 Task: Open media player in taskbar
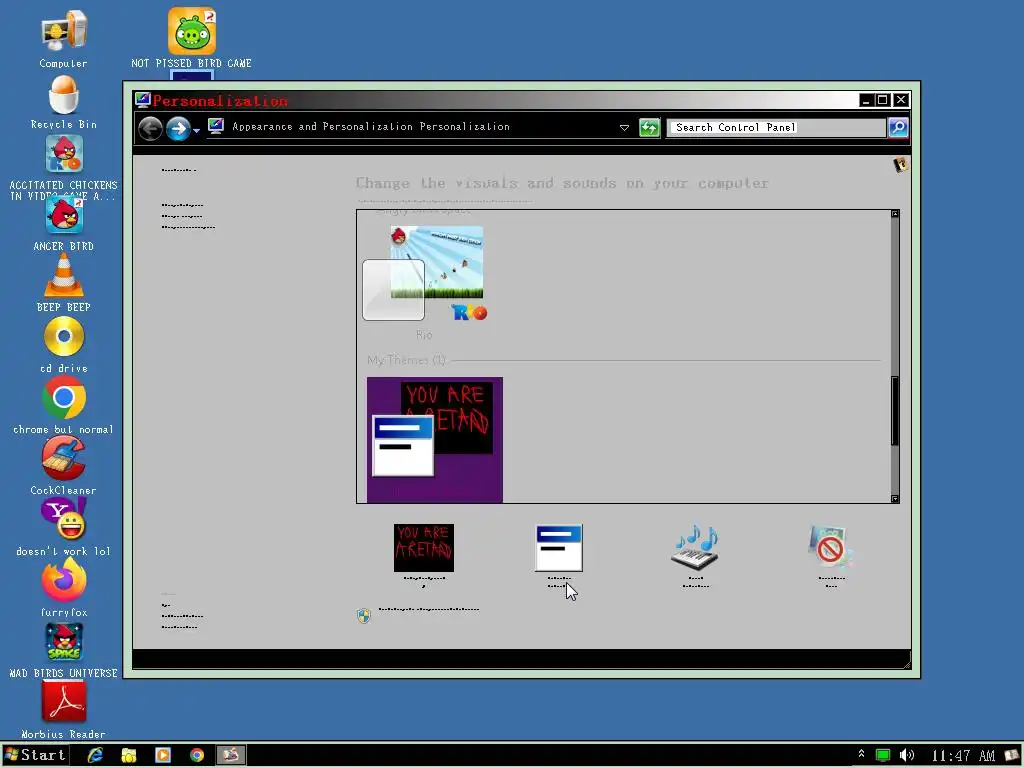163,755
